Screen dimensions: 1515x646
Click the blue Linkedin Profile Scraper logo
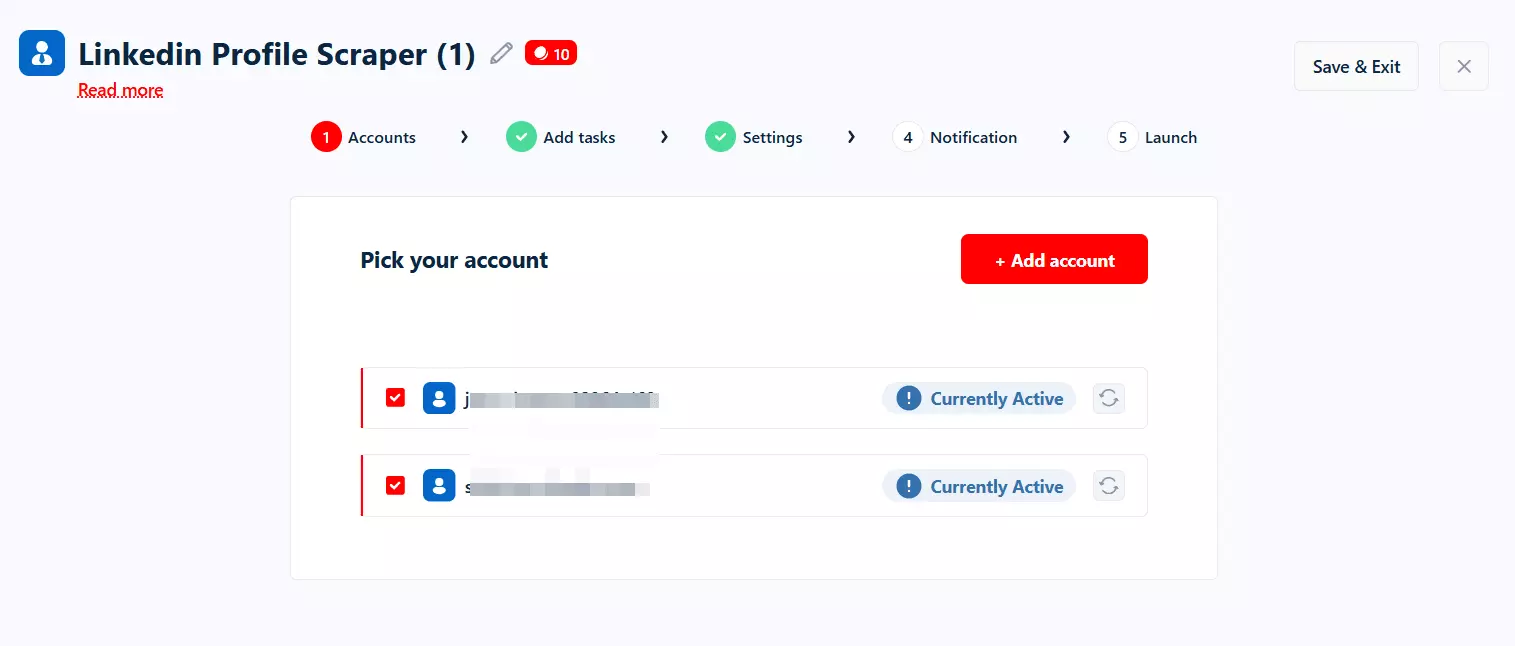click(x=42, y=53)
